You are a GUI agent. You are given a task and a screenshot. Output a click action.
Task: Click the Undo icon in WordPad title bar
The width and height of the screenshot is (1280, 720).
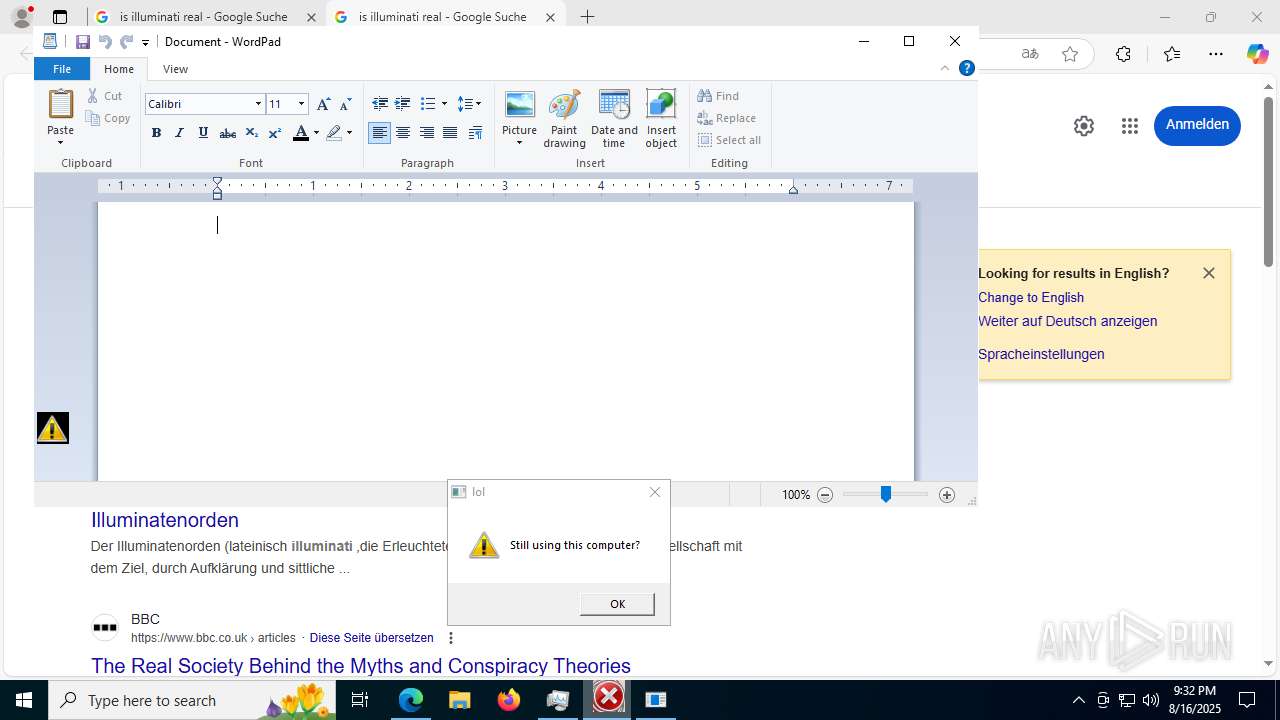tap(105, 42)
